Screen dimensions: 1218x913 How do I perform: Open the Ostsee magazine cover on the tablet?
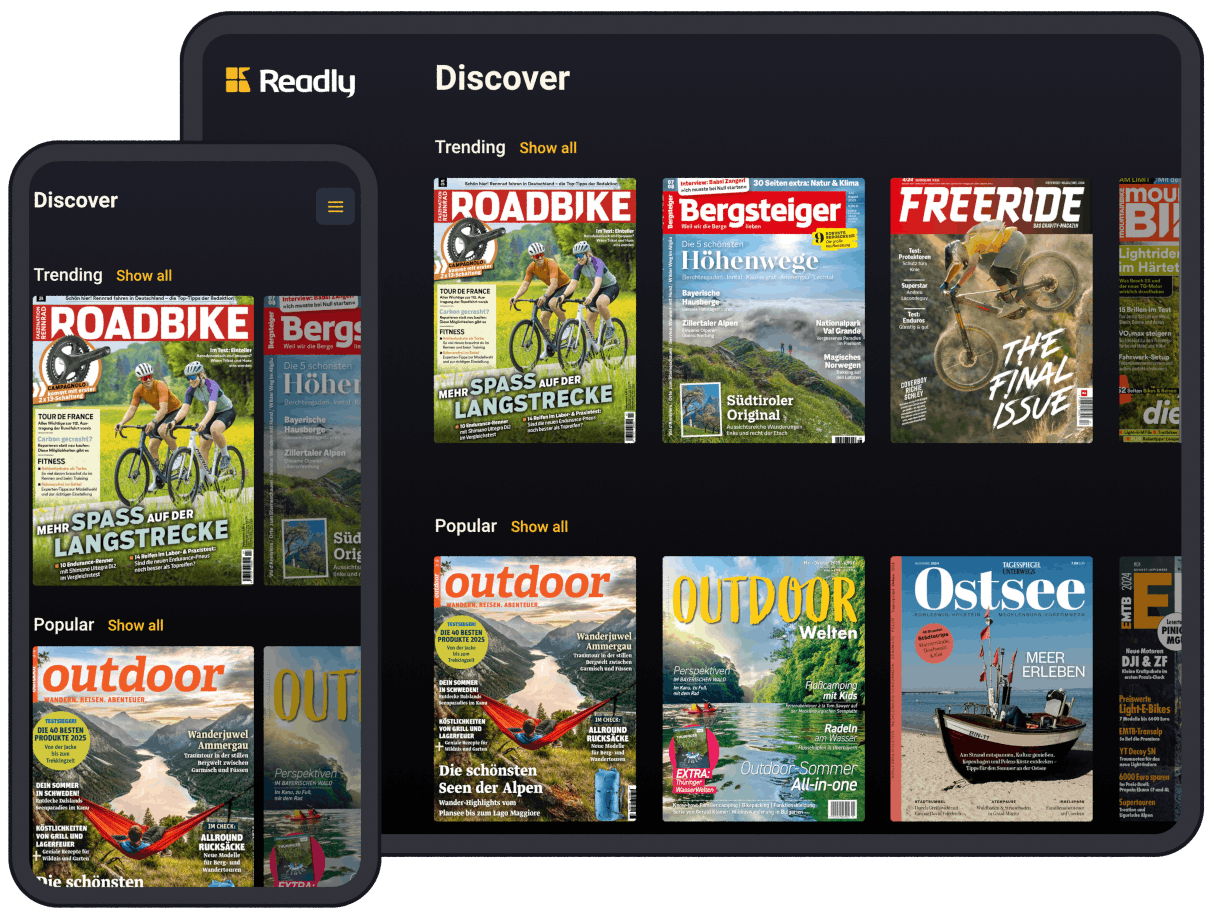tap(992, 689)
